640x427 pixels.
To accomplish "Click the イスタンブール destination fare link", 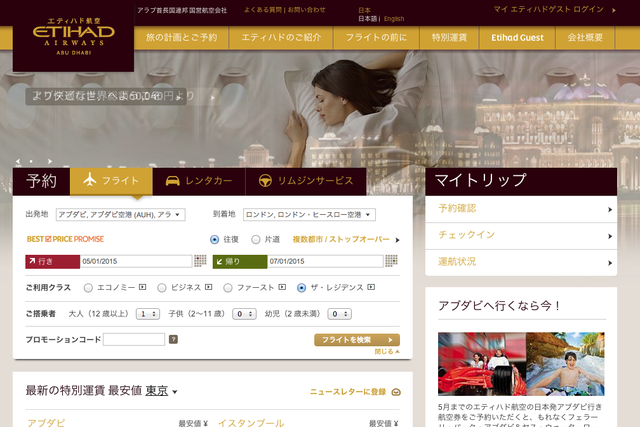I will [251, 423].
